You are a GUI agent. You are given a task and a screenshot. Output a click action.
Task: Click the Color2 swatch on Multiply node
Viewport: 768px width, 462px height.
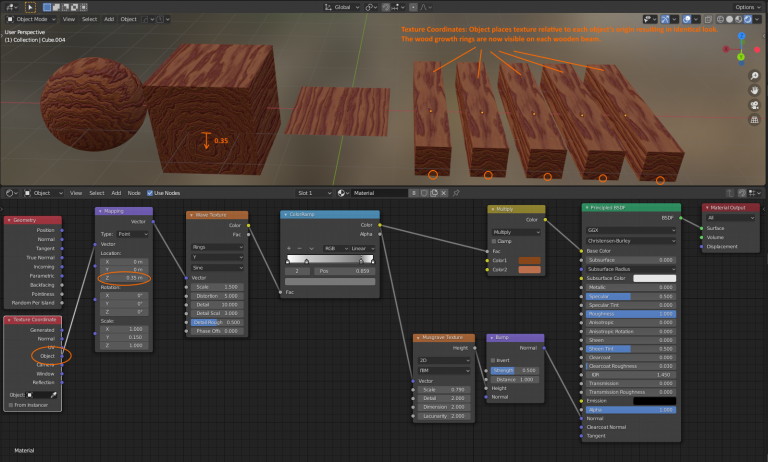point(530,270)
